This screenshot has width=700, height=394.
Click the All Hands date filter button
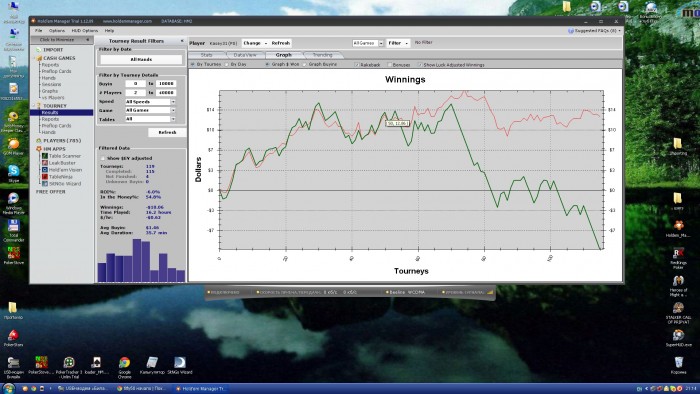coord(141,59)
